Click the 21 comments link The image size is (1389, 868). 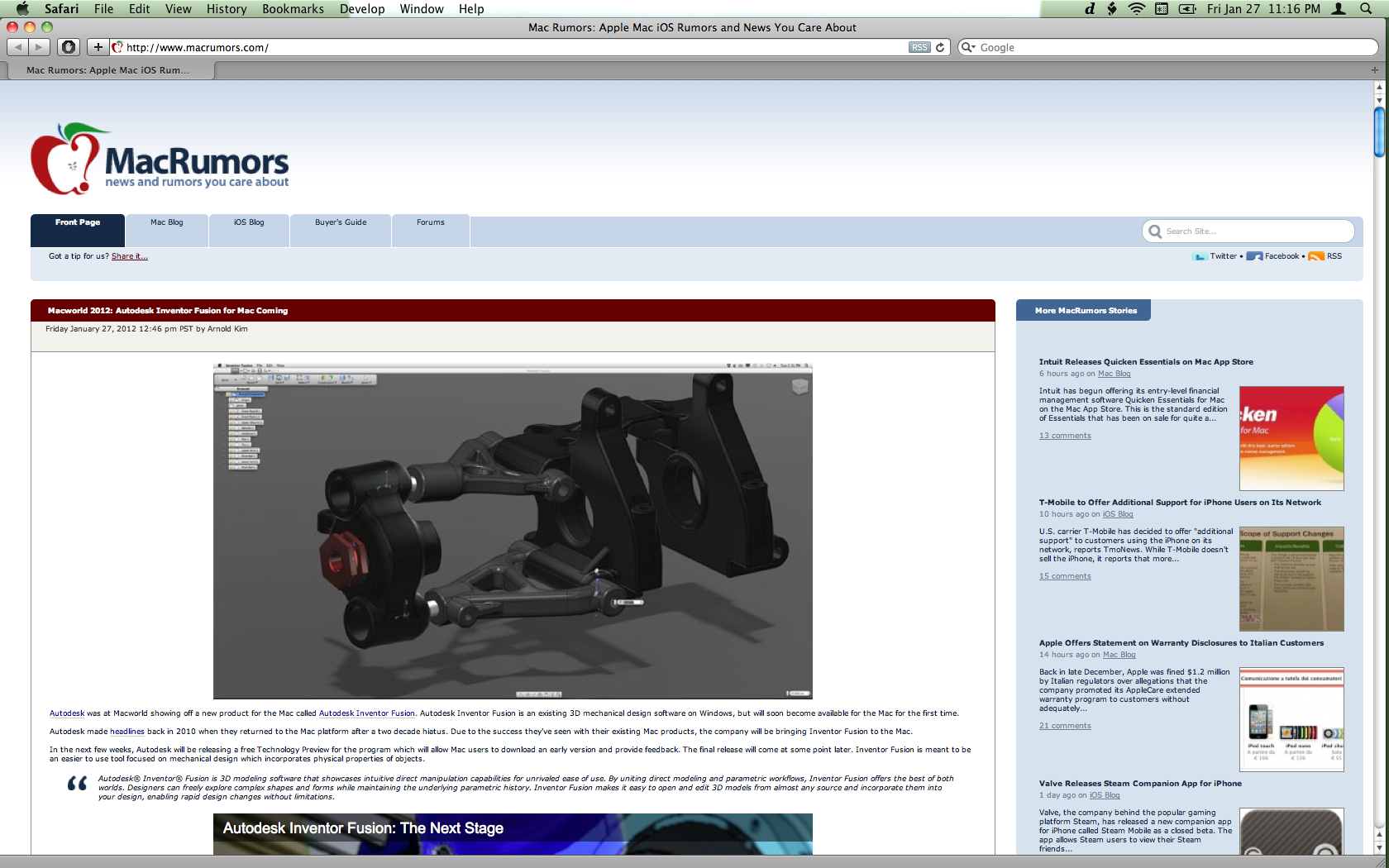click(1065, 726)
